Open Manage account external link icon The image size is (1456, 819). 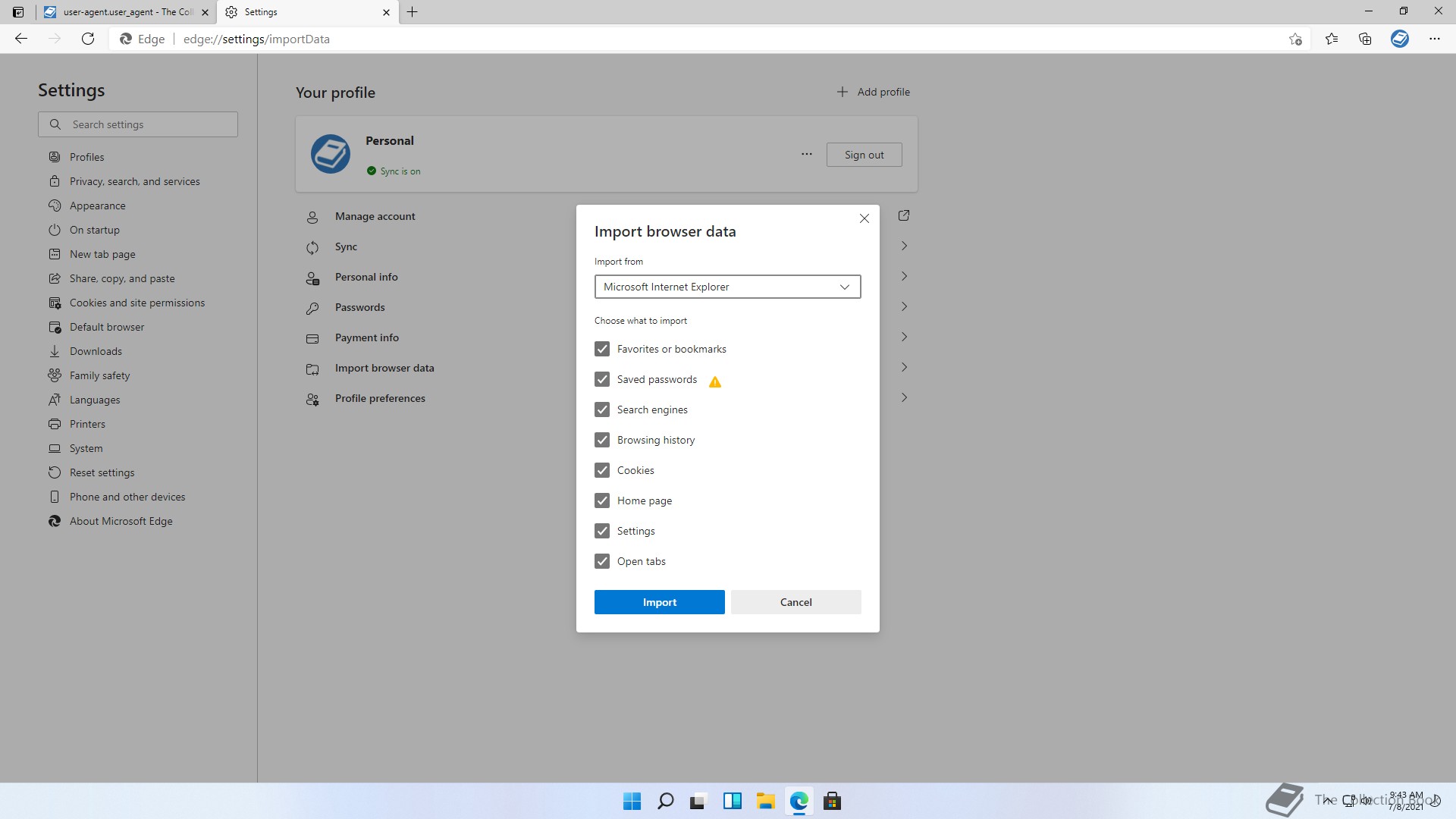(904, 216)
